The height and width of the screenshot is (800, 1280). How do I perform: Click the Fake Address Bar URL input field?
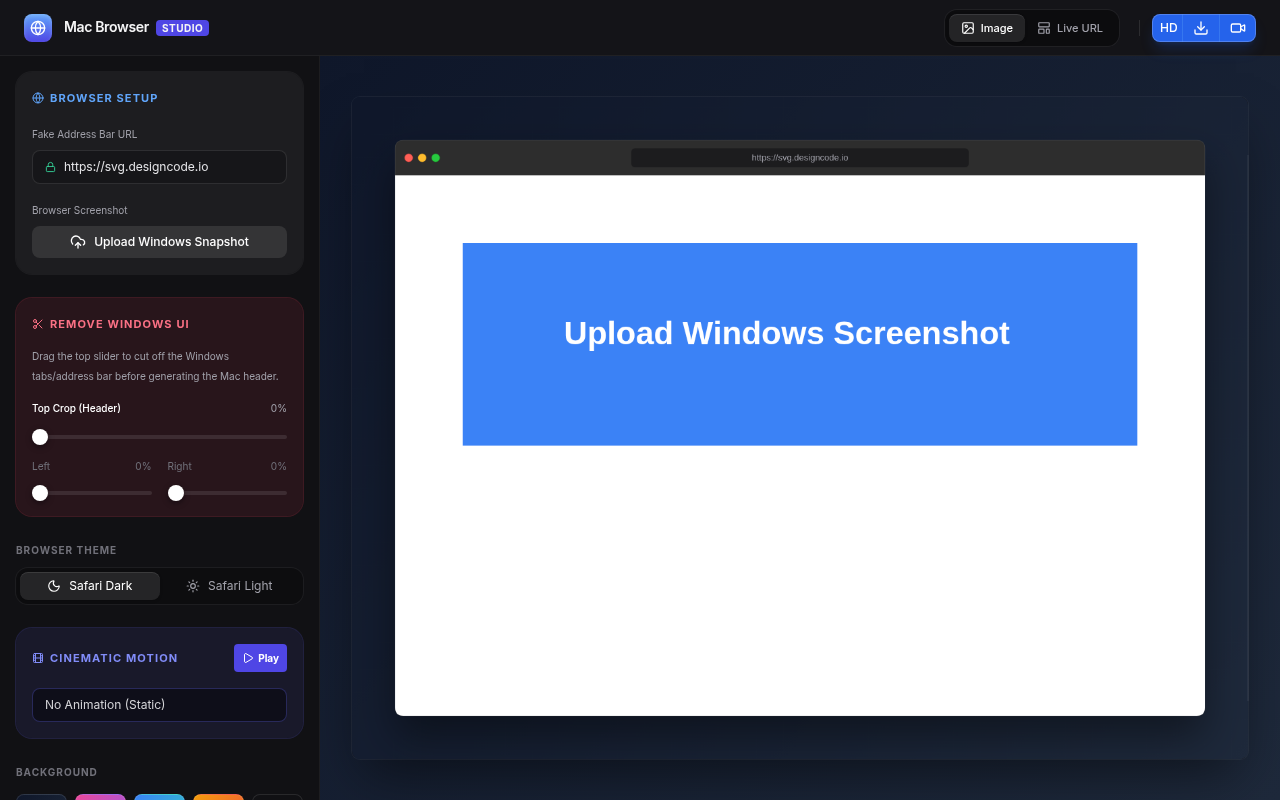point(159,167)
